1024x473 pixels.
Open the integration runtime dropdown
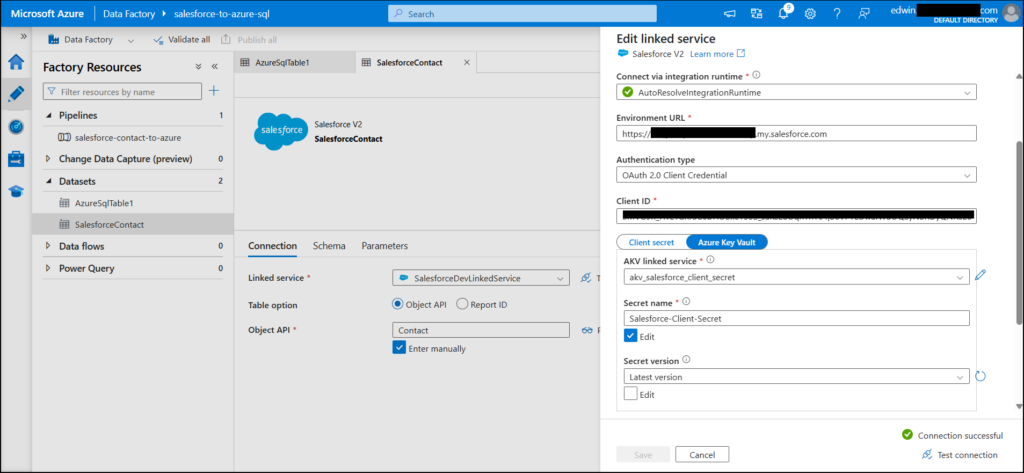pos(796,92)
